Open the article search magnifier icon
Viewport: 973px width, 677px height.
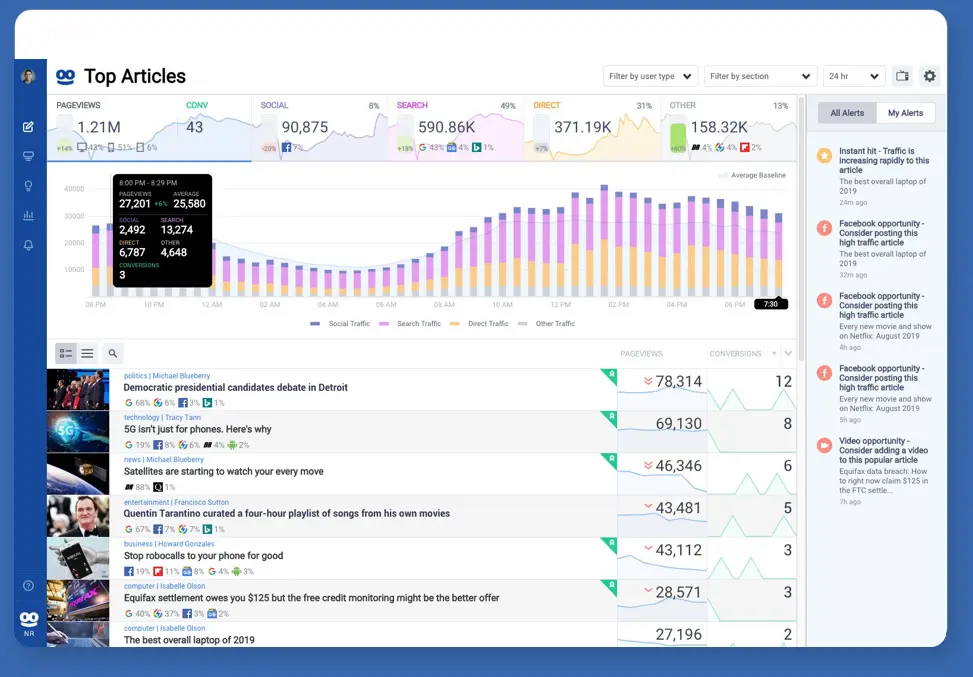pos(113,353)
